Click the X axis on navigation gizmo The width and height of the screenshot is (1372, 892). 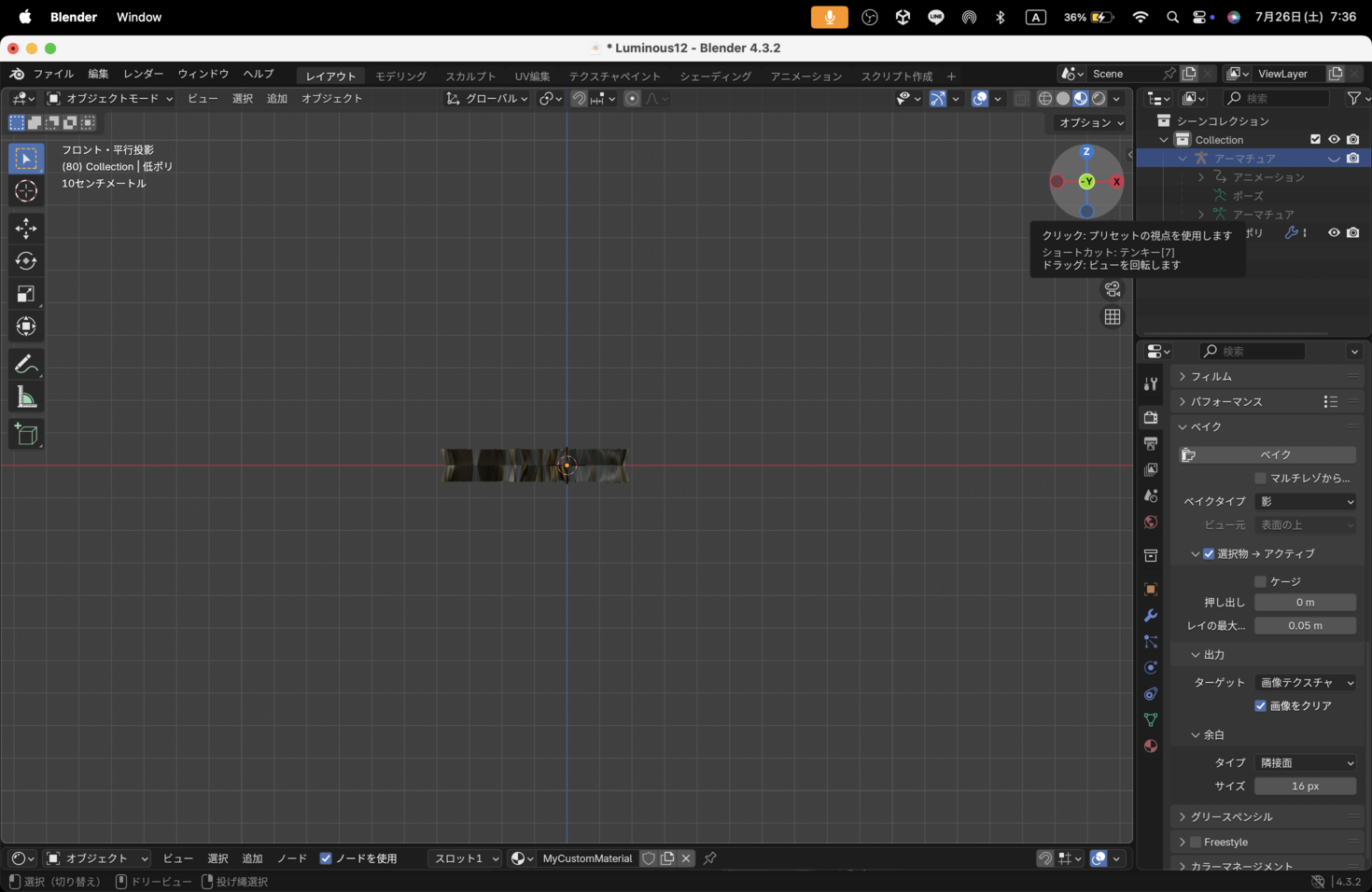coord(1116,182)
